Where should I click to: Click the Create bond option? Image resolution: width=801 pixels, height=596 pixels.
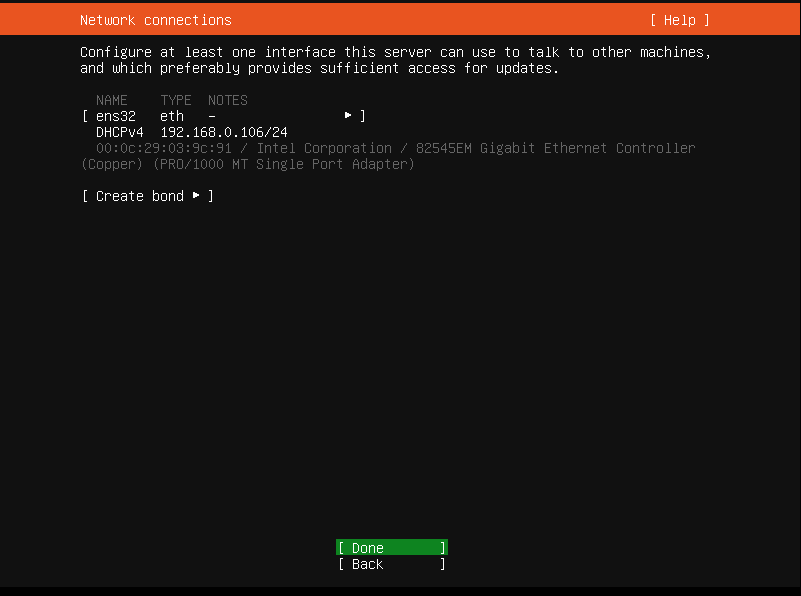pyautogui.click(x=148, y=196)
